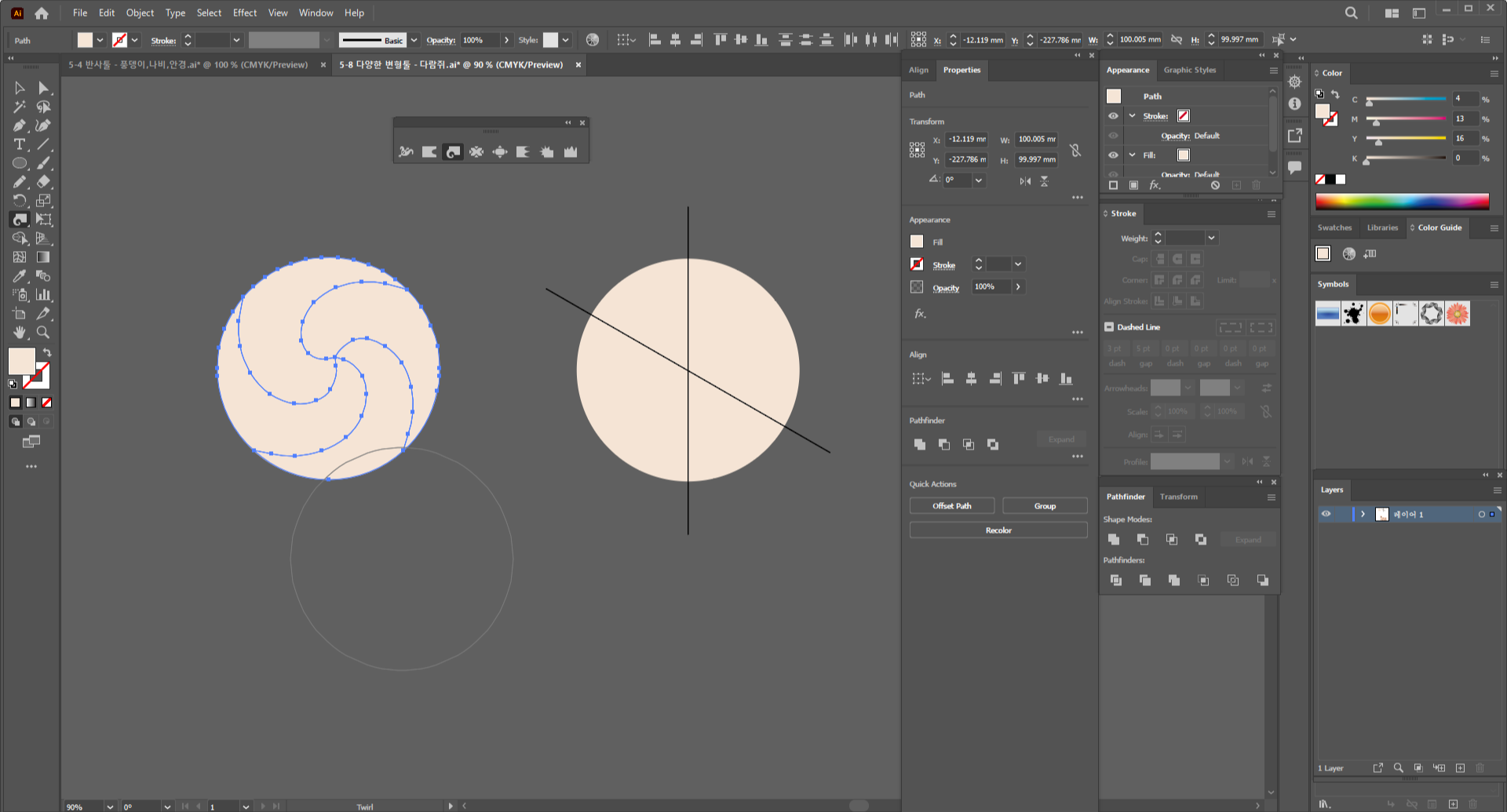Screen dimensions: 1507x812
Task: Select the Hand tool
Action: pos(20,333)
